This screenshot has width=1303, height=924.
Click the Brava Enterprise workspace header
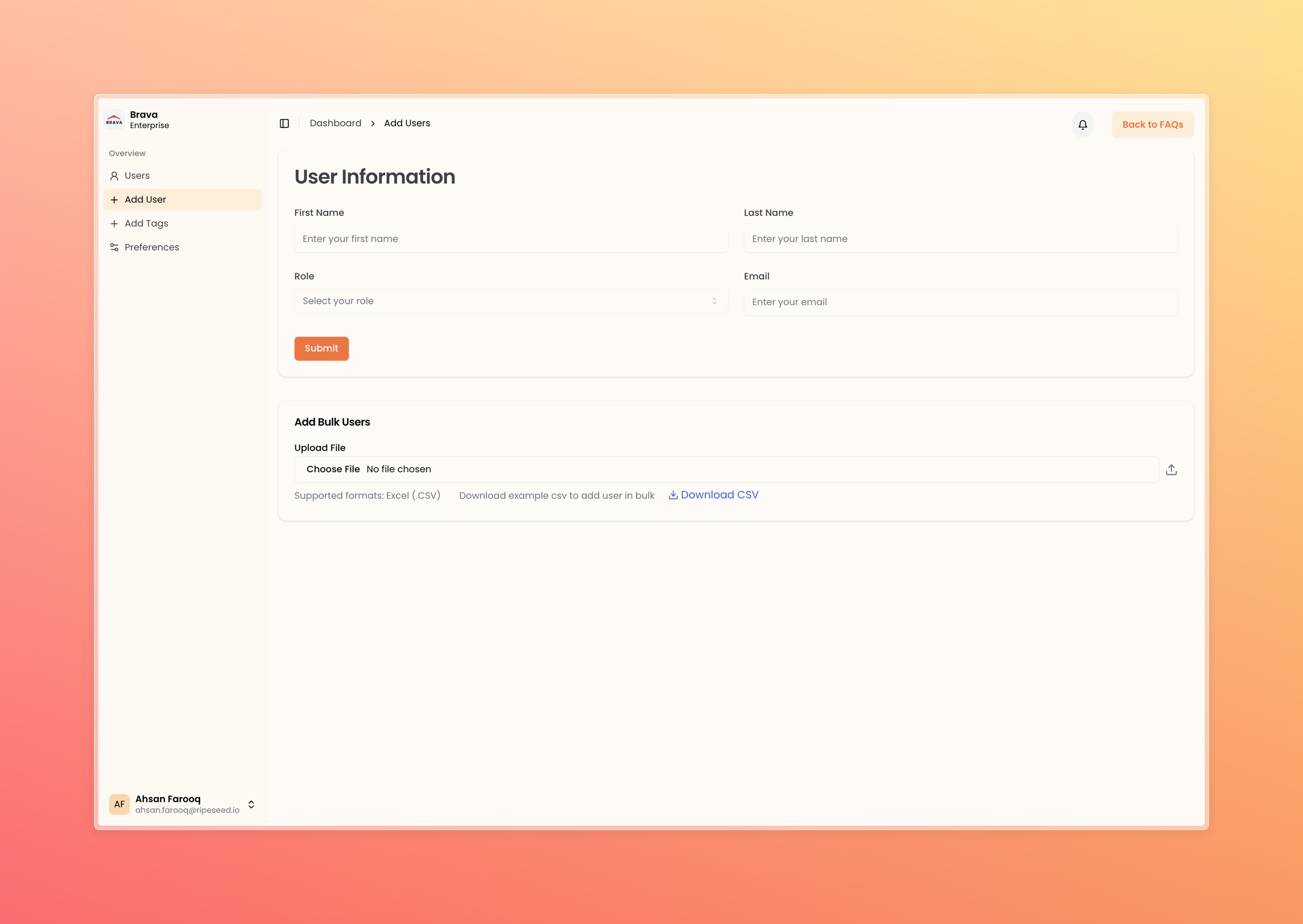[x=182, y=120]
